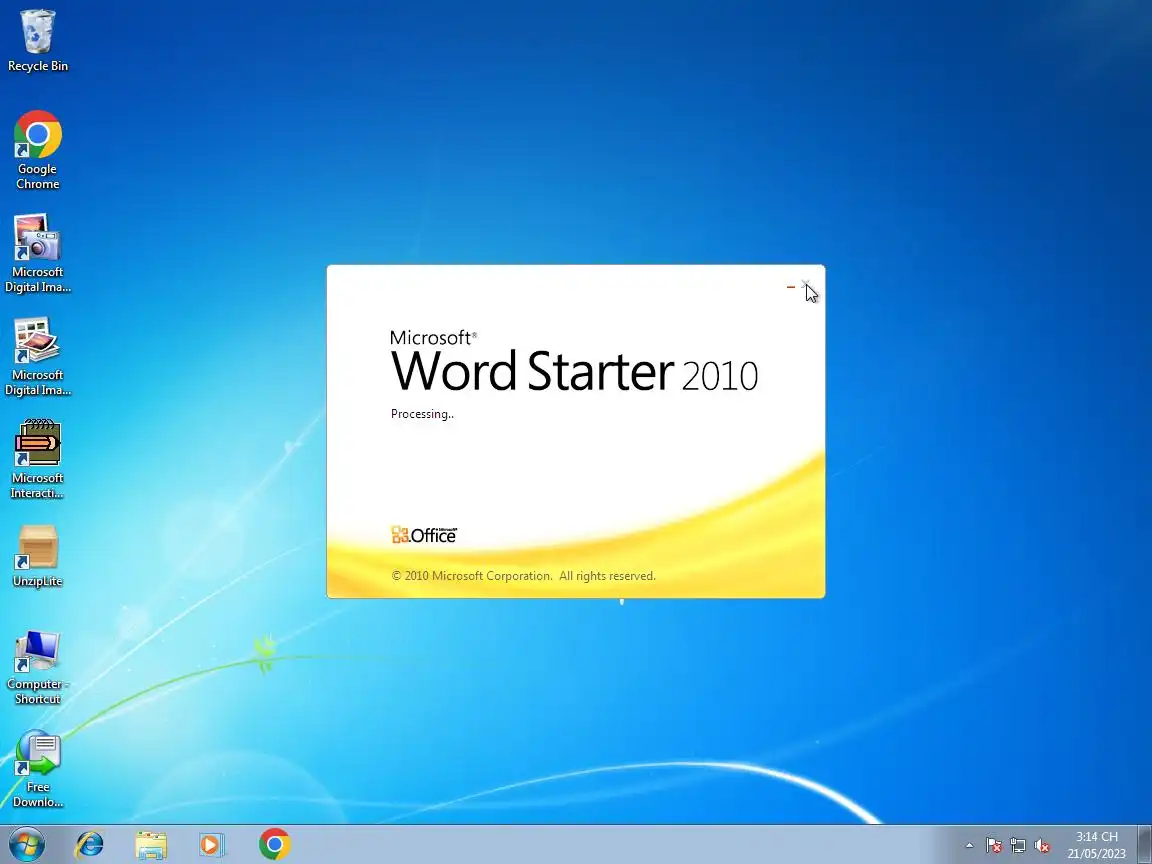Select the Microsoft Interactive notepad shortcut

(37, 459)
